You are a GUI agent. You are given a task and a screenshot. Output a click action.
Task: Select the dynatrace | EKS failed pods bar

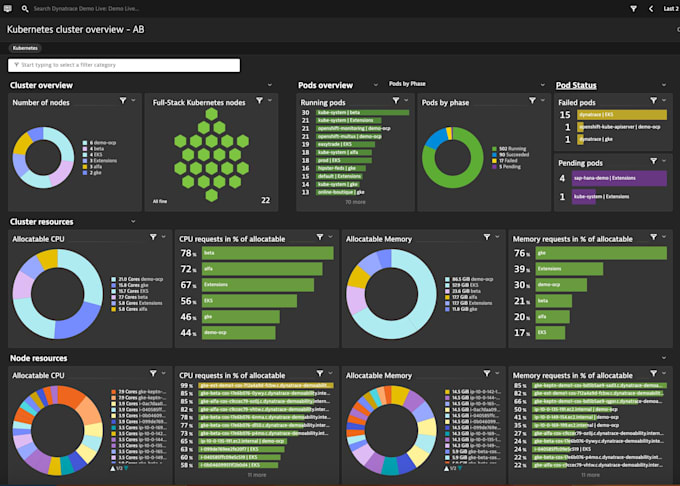pos(622,114)
